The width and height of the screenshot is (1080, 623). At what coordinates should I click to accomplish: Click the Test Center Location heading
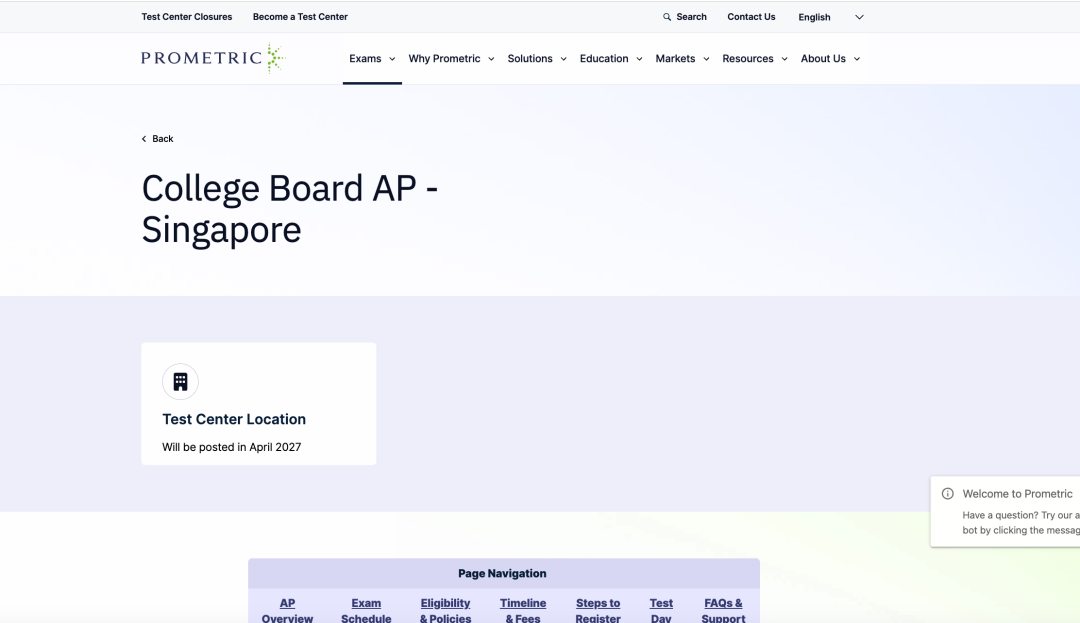pos(234,419)
